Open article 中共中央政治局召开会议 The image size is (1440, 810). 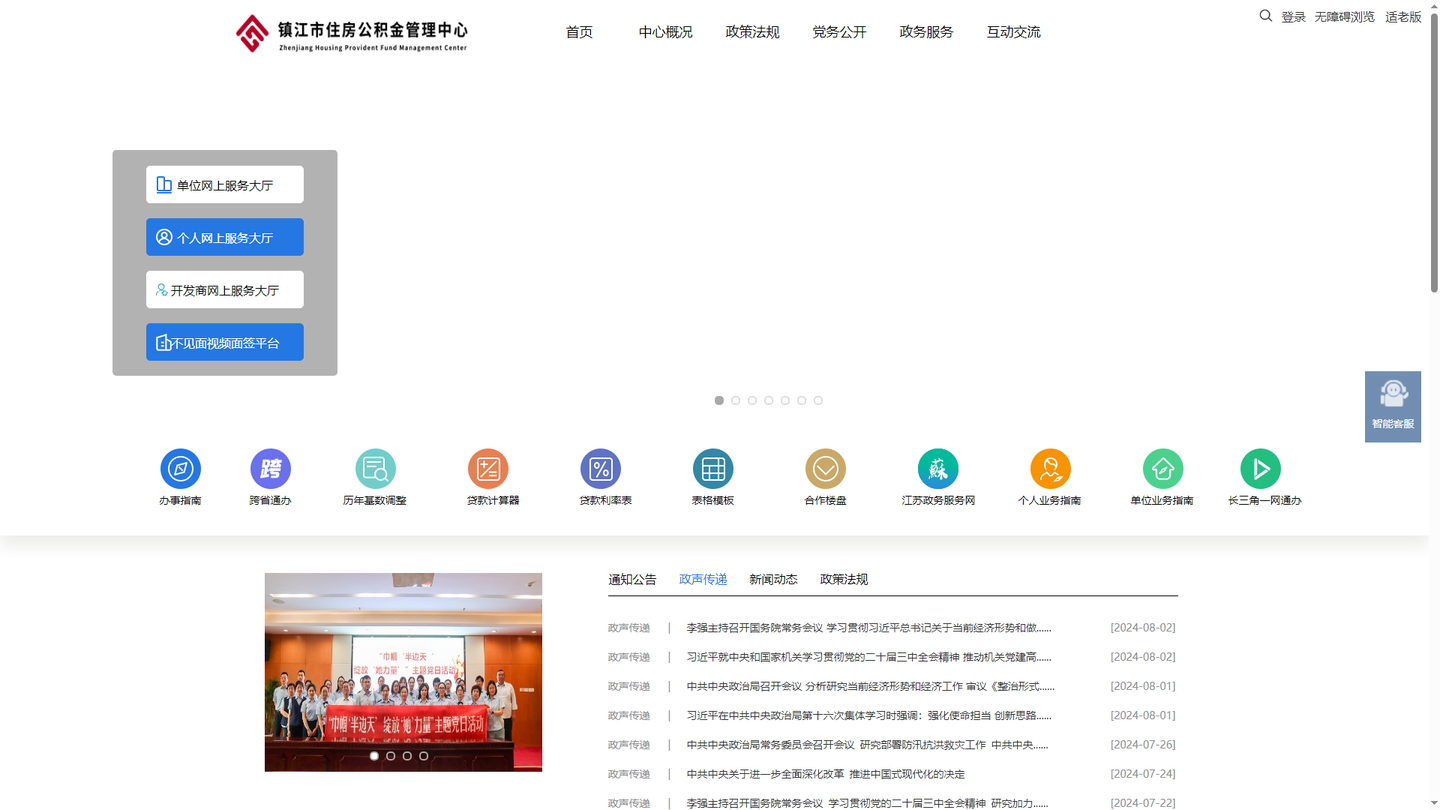(870, 686)
